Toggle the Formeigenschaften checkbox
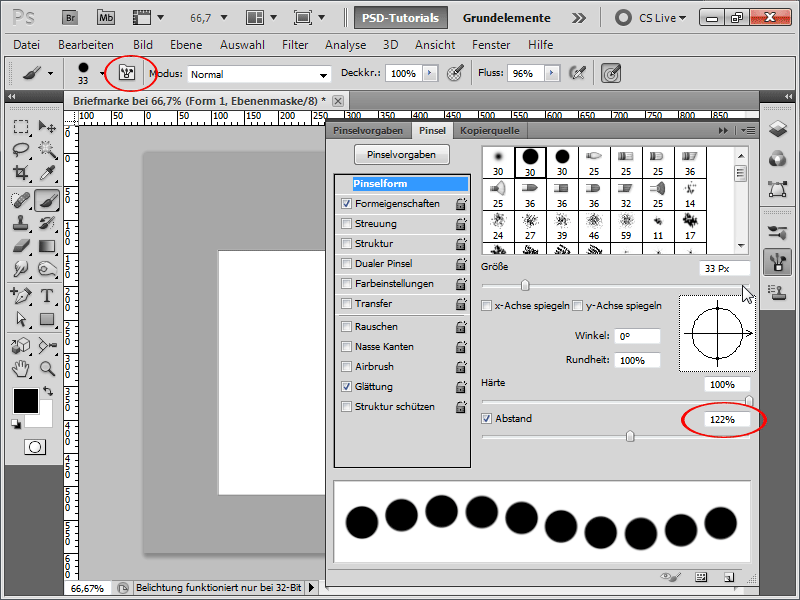The image size is (800, 600). [346, 204]
